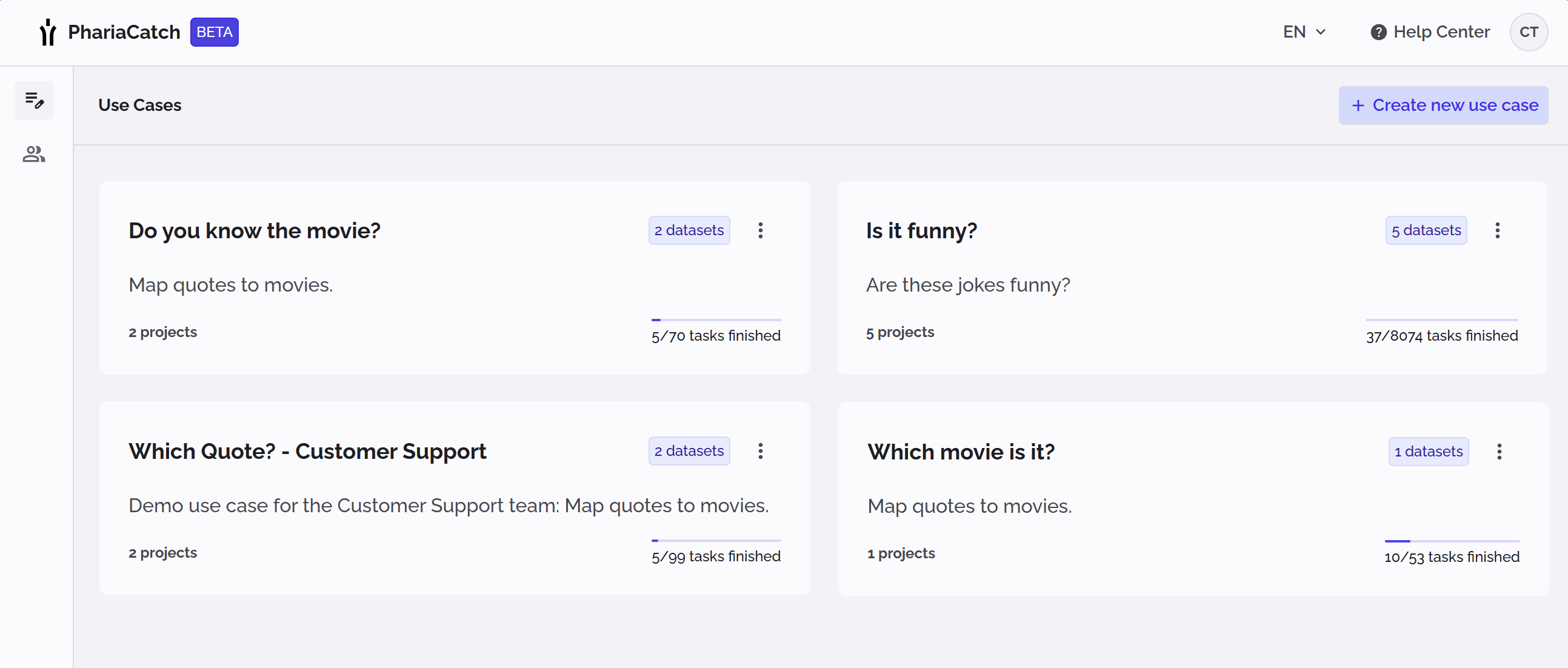Open 'Which Quote? - Customer Support' use case title
Viewport: 1568px width, 668px height.
pyautogui.click(x=307, y=451)
